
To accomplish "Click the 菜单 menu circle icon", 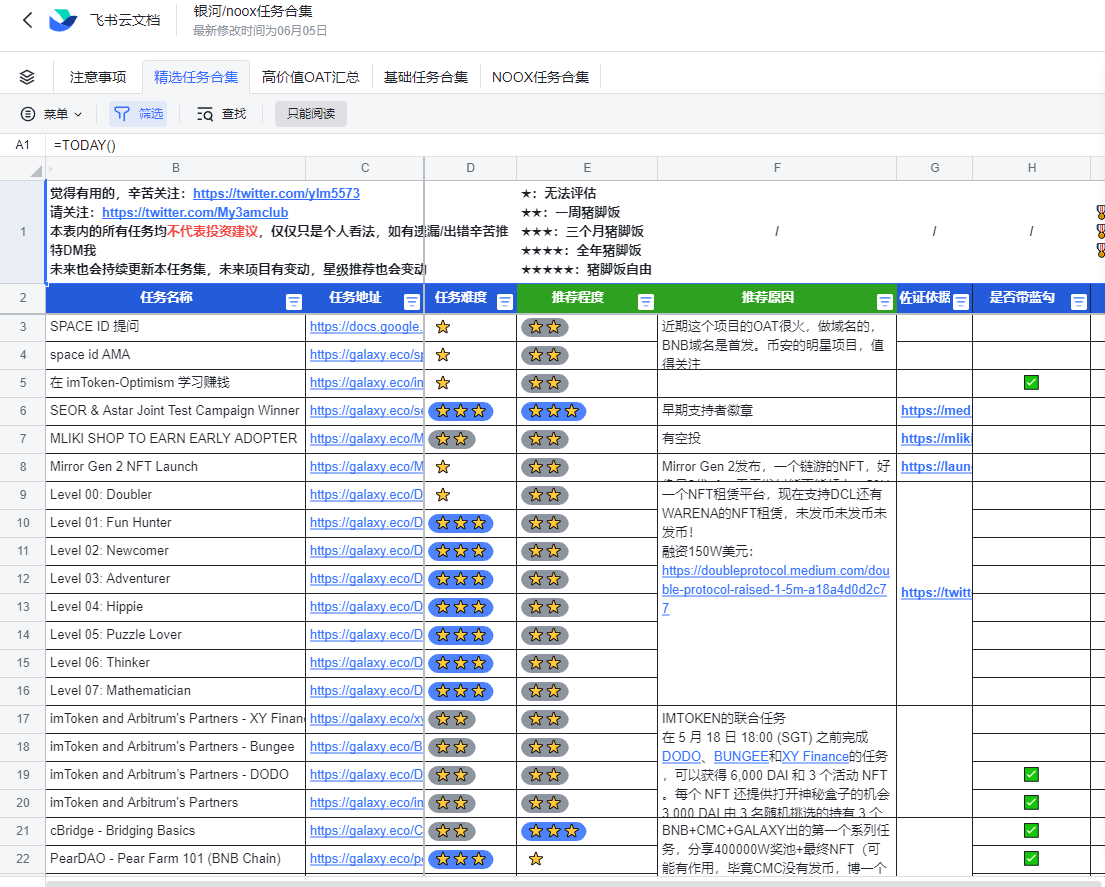I will coord(28,113).
